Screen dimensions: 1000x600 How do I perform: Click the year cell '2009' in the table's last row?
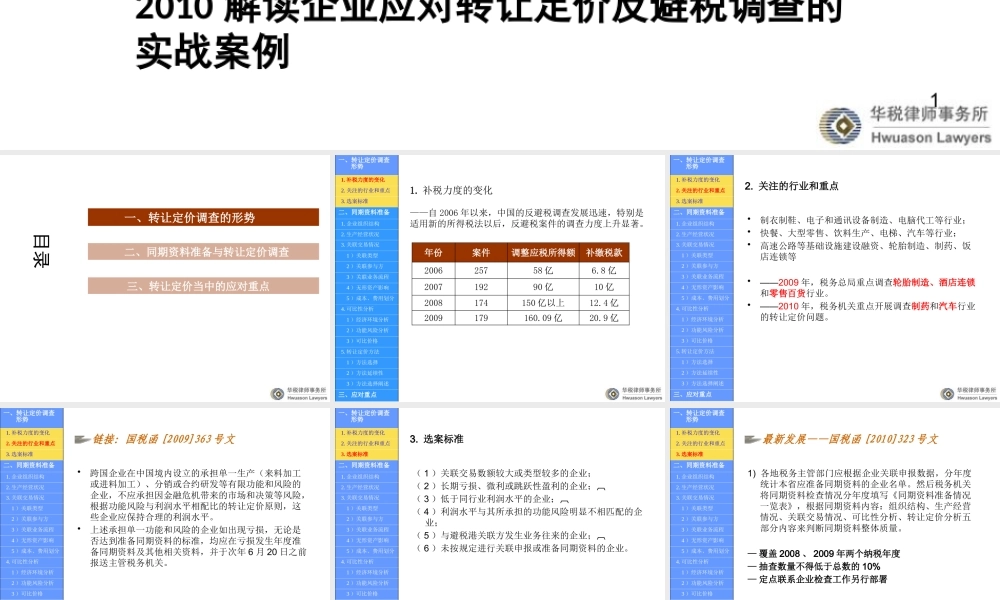click(433, 318)
